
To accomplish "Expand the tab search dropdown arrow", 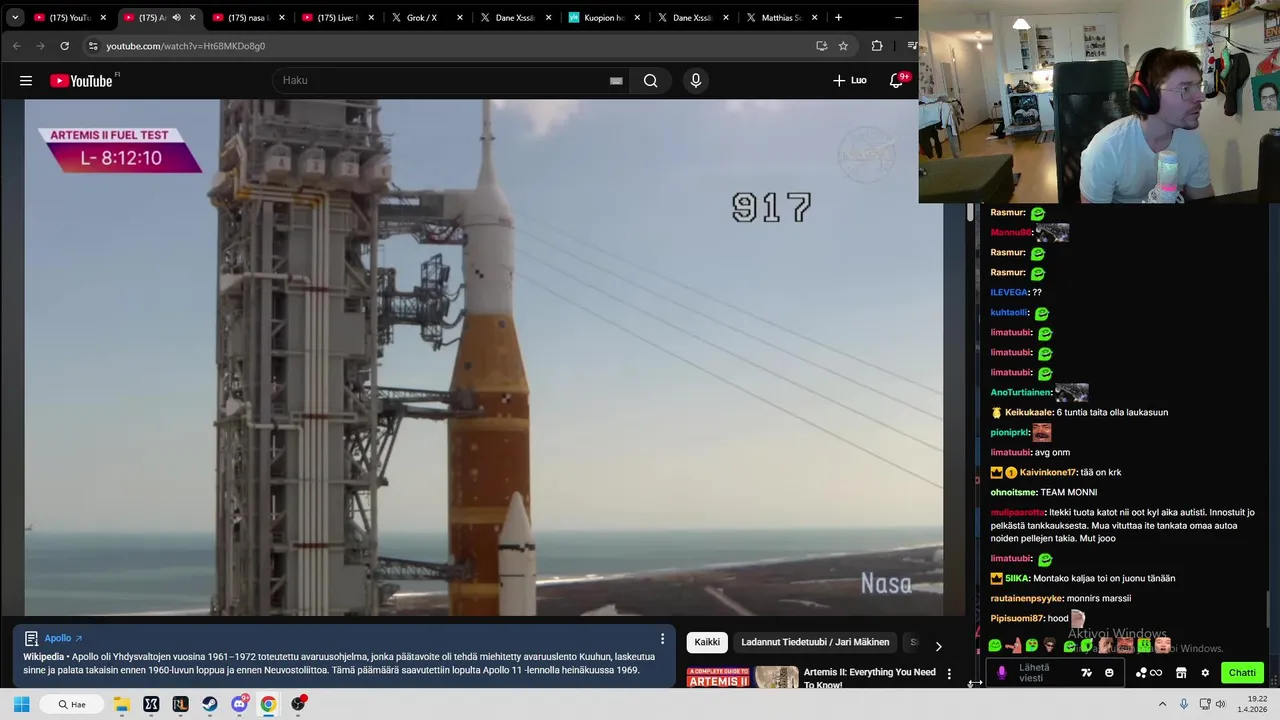I will coord(15,17).
